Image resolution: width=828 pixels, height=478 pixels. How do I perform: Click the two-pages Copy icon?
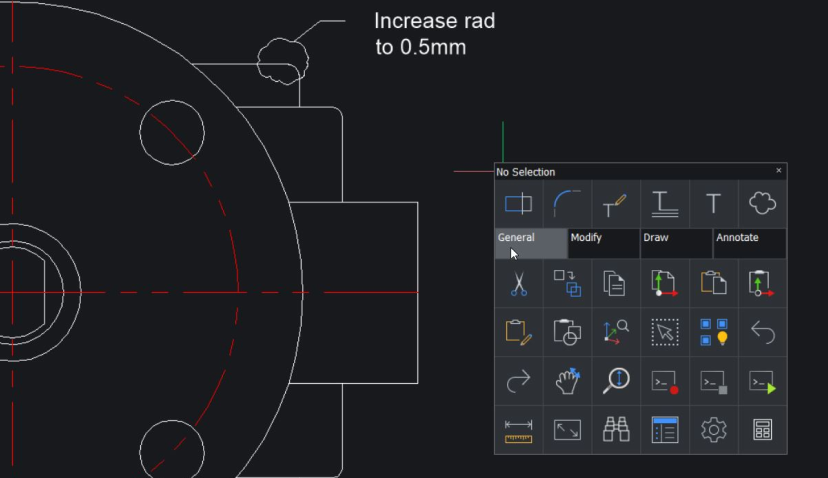point(616,283)
